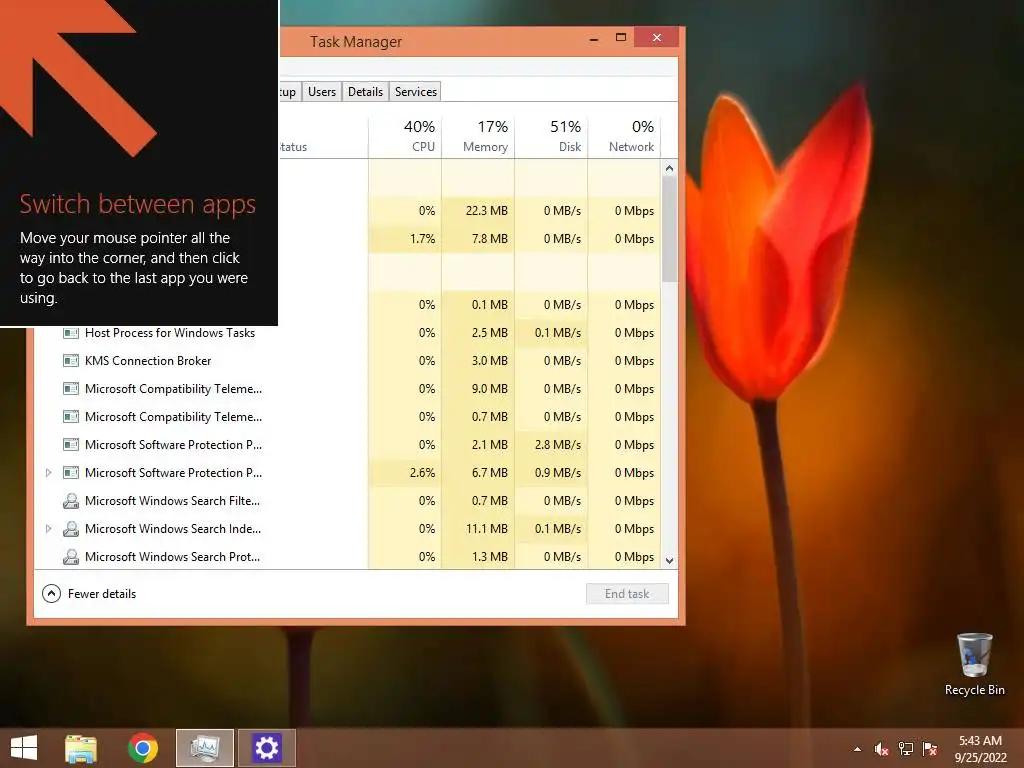Screen dimensions: 1024x768
Task: Select Microsoft Compatibility Telemetry using 0.7 MB
Action: click(347, 417)
